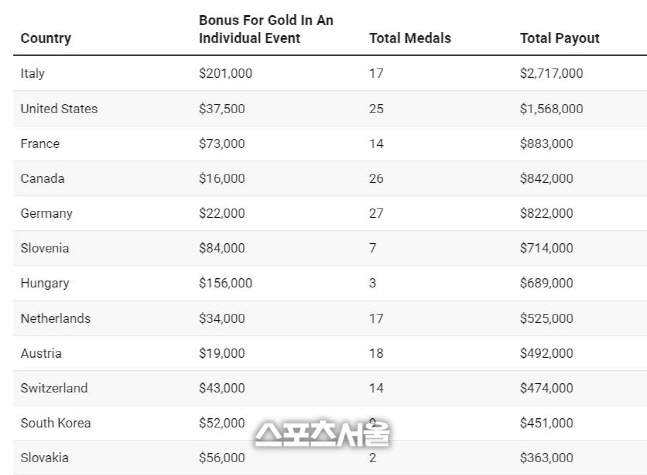Image resolution: width=647 pixels, height=475 pixels.
Task: Click Canada's total medals value 26
Action: [377, 178]
